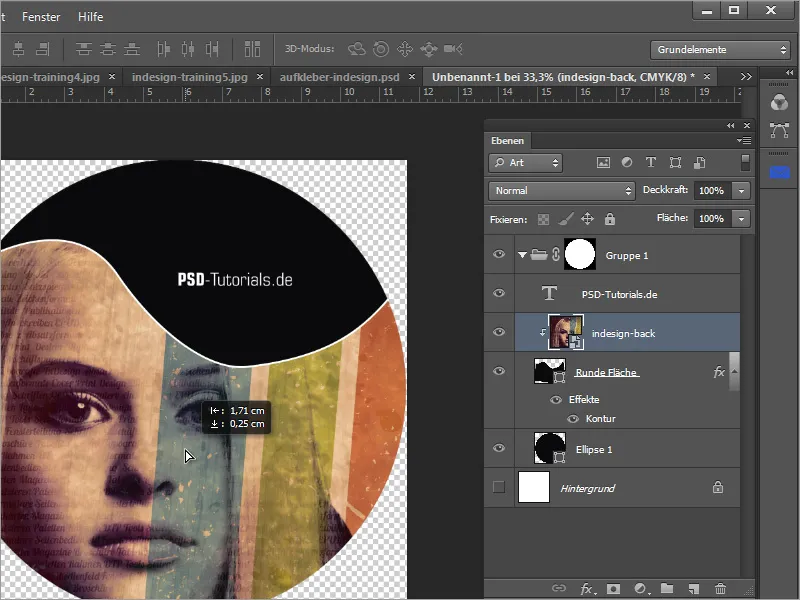Toggle lock position icon
Screen dimensions: 800x600
tap(587, 219)
